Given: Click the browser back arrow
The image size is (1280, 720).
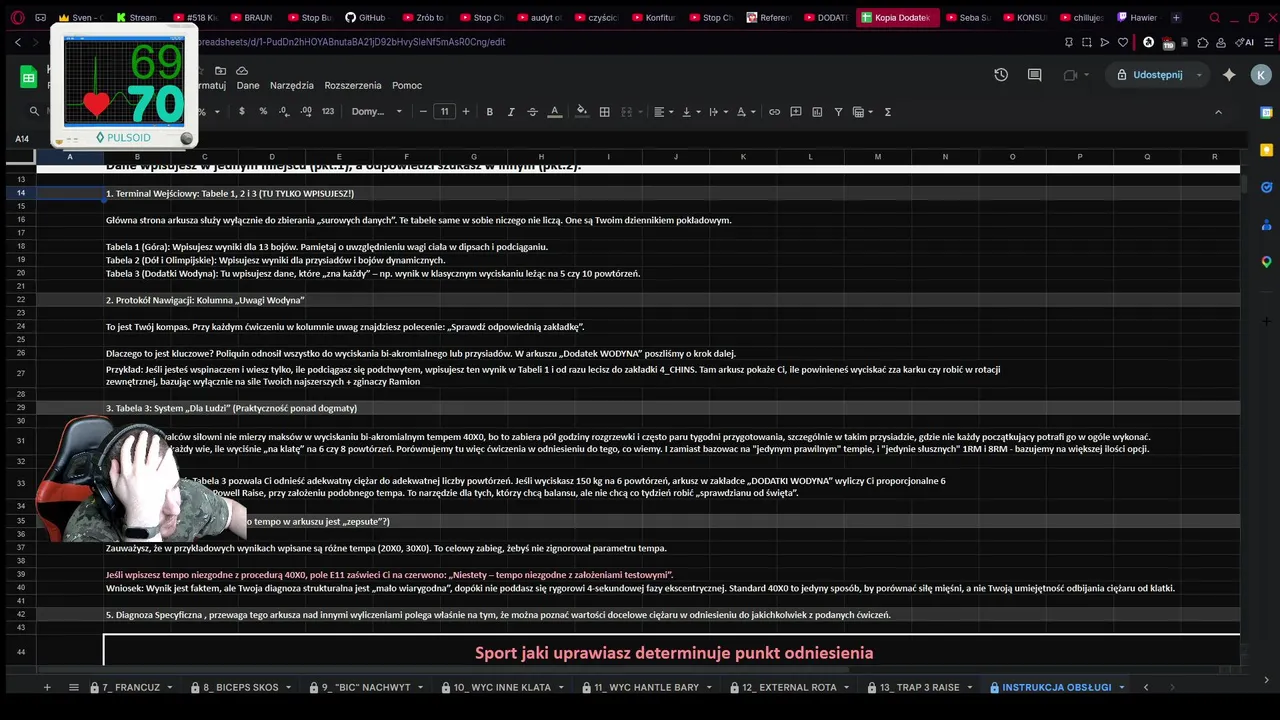Looking at the screenshot, I should pyautogui.click(x=17, y=42).
